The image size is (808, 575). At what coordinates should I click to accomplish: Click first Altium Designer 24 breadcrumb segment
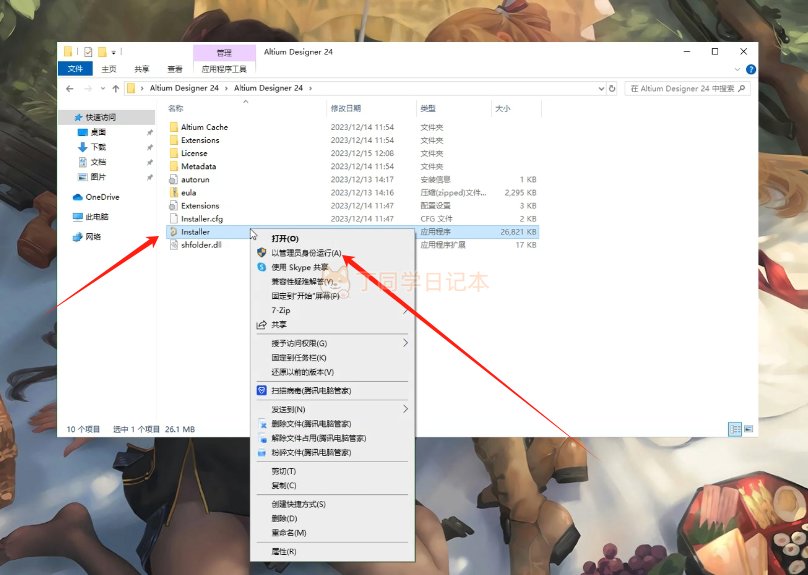pyautogui.click(x=184, y=88)
